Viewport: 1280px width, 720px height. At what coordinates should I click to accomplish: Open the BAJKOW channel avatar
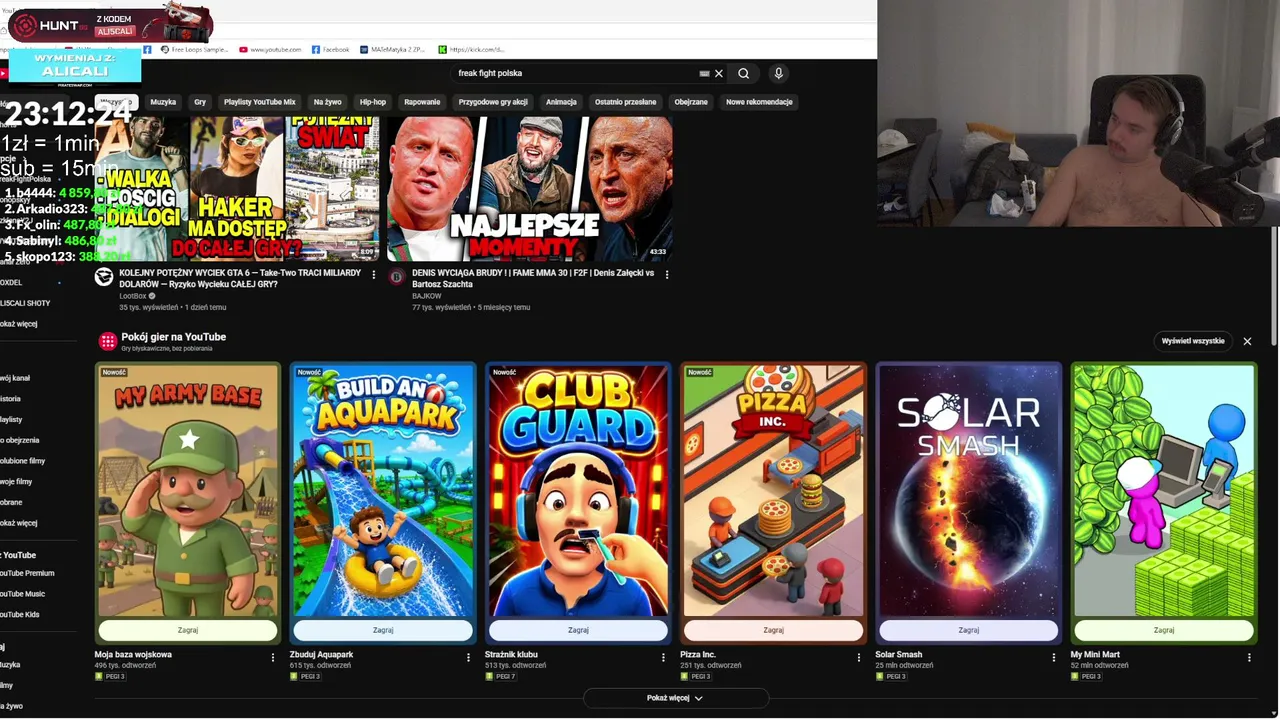coord(396,277)
